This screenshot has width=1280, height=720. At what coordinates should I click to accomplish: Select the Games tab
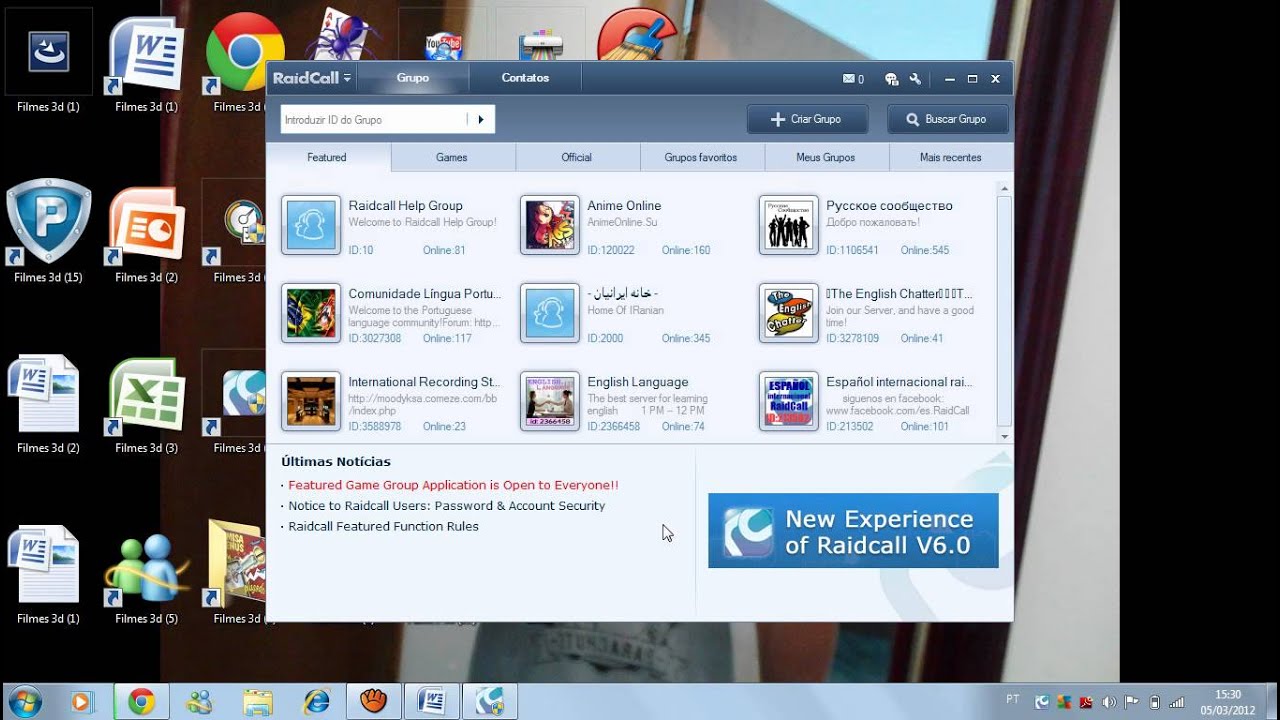[452, 157]
